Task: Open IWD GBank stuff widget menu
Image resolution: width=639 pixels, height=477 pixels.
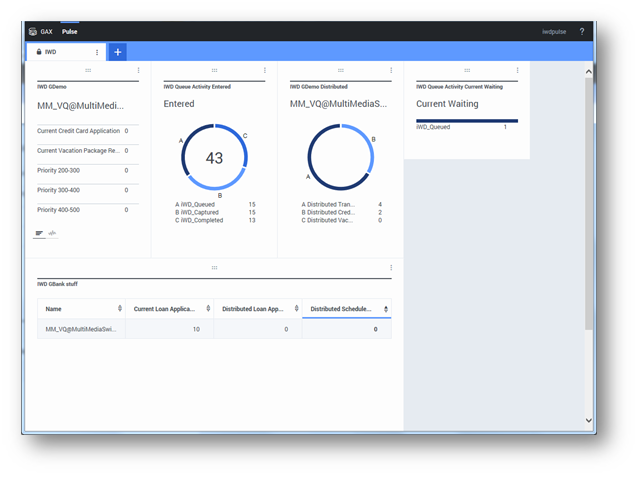Action: [x=391, y=268]
